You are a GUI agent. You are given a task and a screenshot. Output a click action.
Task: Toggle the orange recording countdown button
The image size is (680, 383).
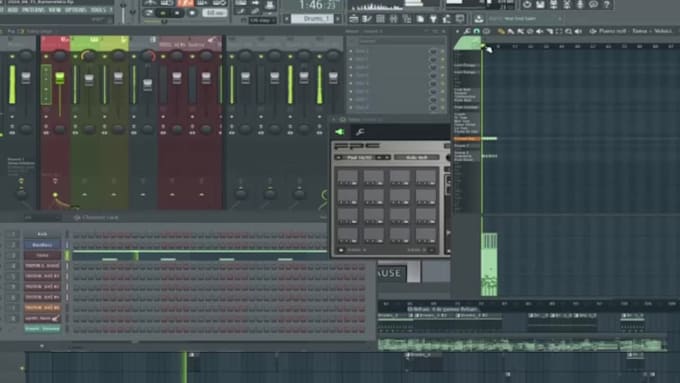[186, 3]
